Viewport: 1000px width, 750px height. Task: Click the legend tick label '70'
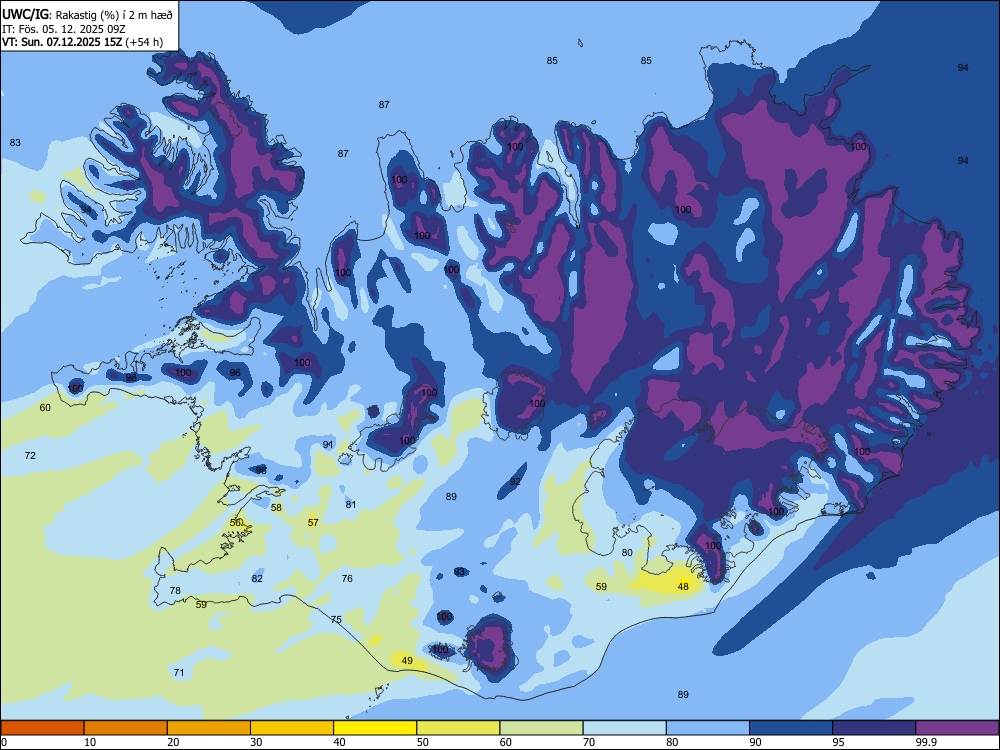[589, 742]
